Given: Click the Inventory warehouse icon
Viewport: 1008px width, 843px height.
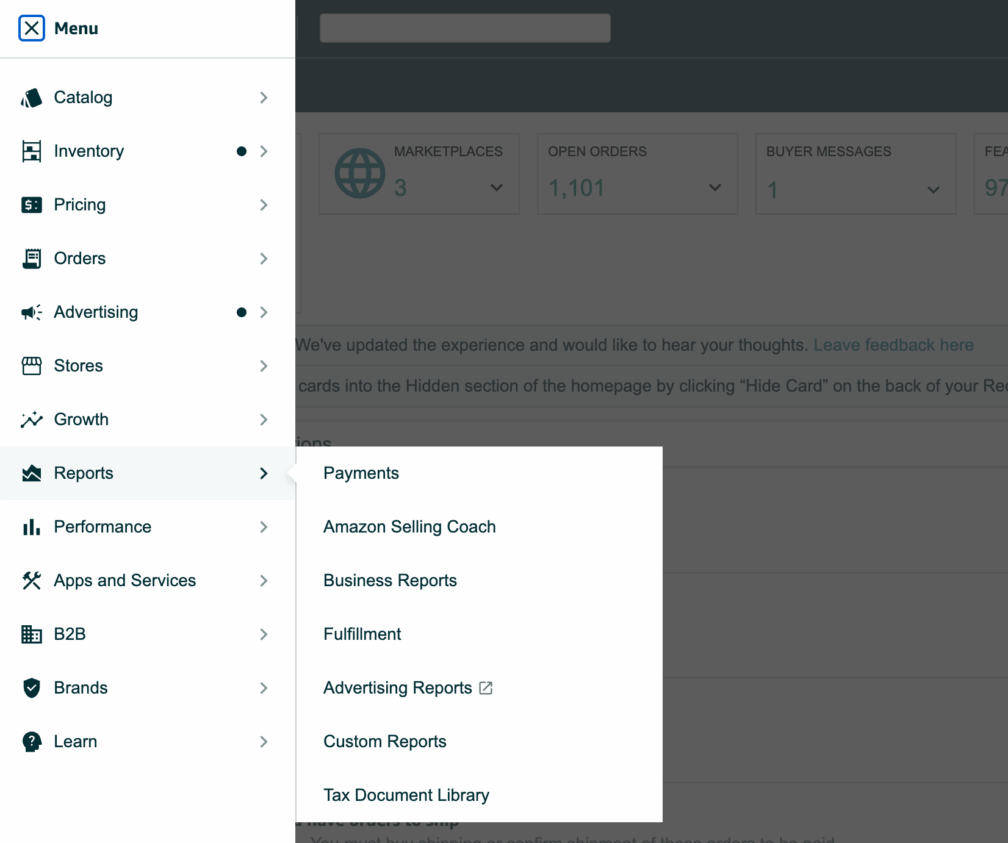Looking at the screenshot, I should (32, 151).
